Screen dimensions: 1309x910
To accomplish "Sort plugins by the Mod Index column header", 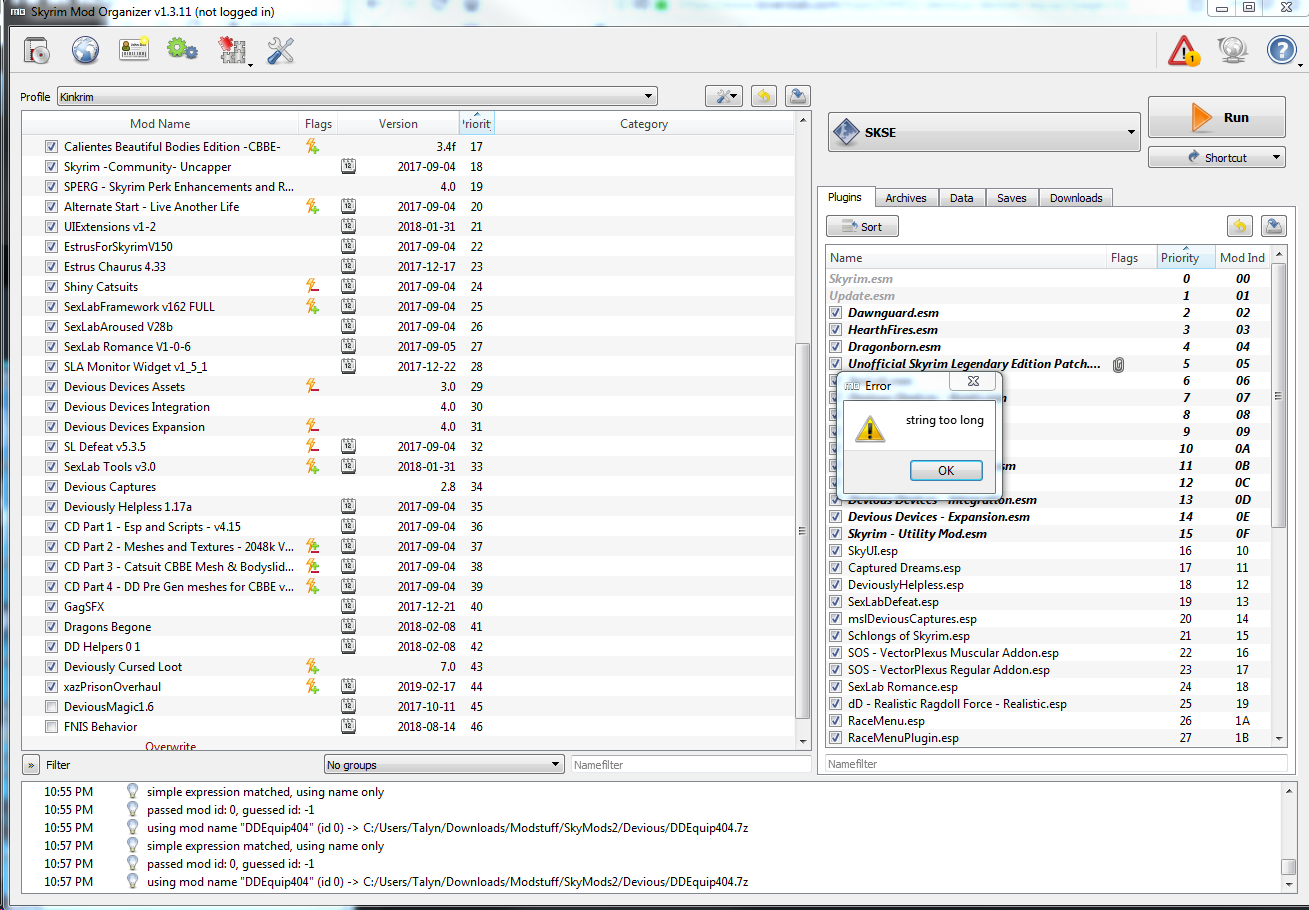I will [1242, 258].
